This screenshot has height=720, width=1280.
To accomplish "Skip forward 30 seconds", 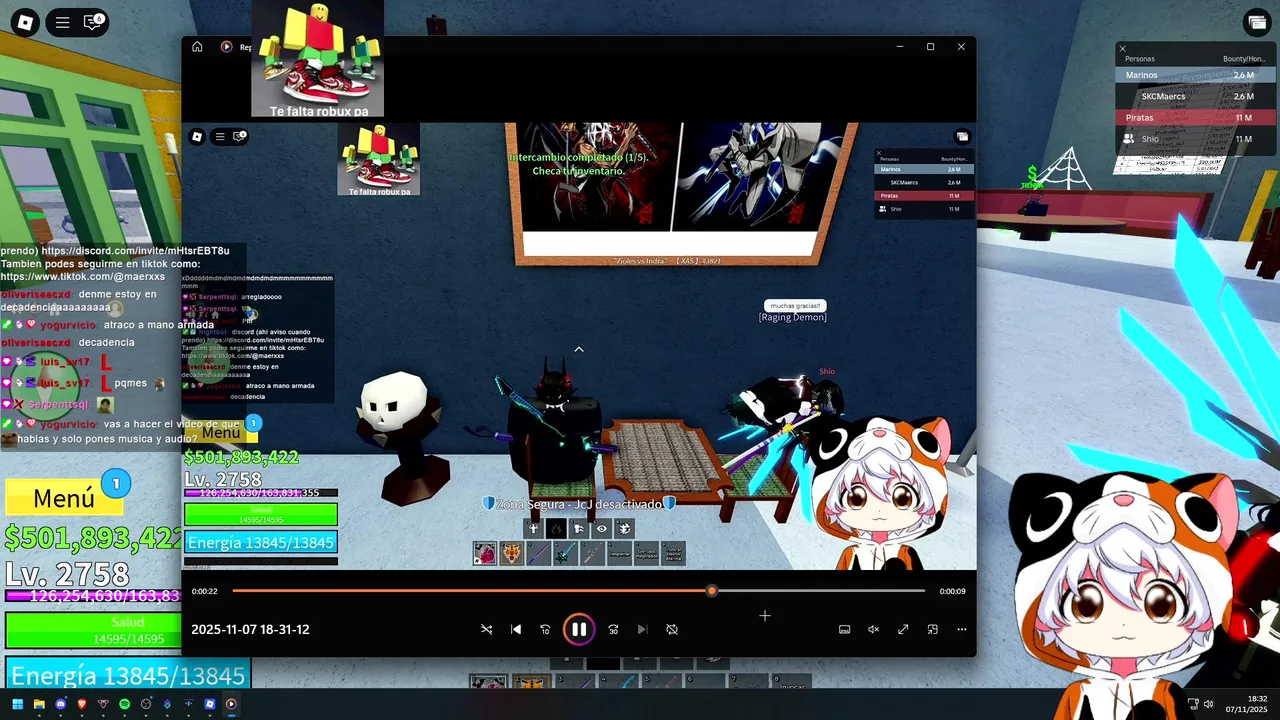I will 613,629.
